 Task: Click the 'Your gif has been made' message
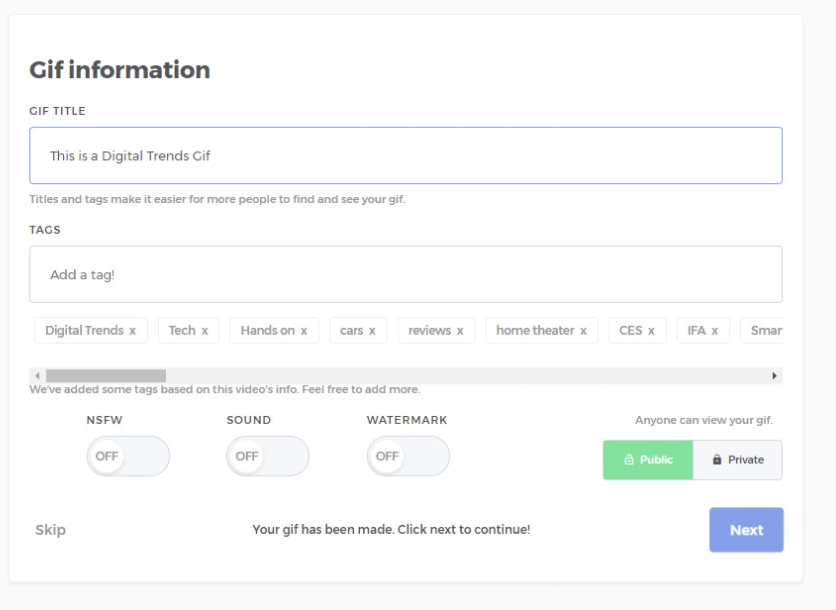click(x=391, y=529)
